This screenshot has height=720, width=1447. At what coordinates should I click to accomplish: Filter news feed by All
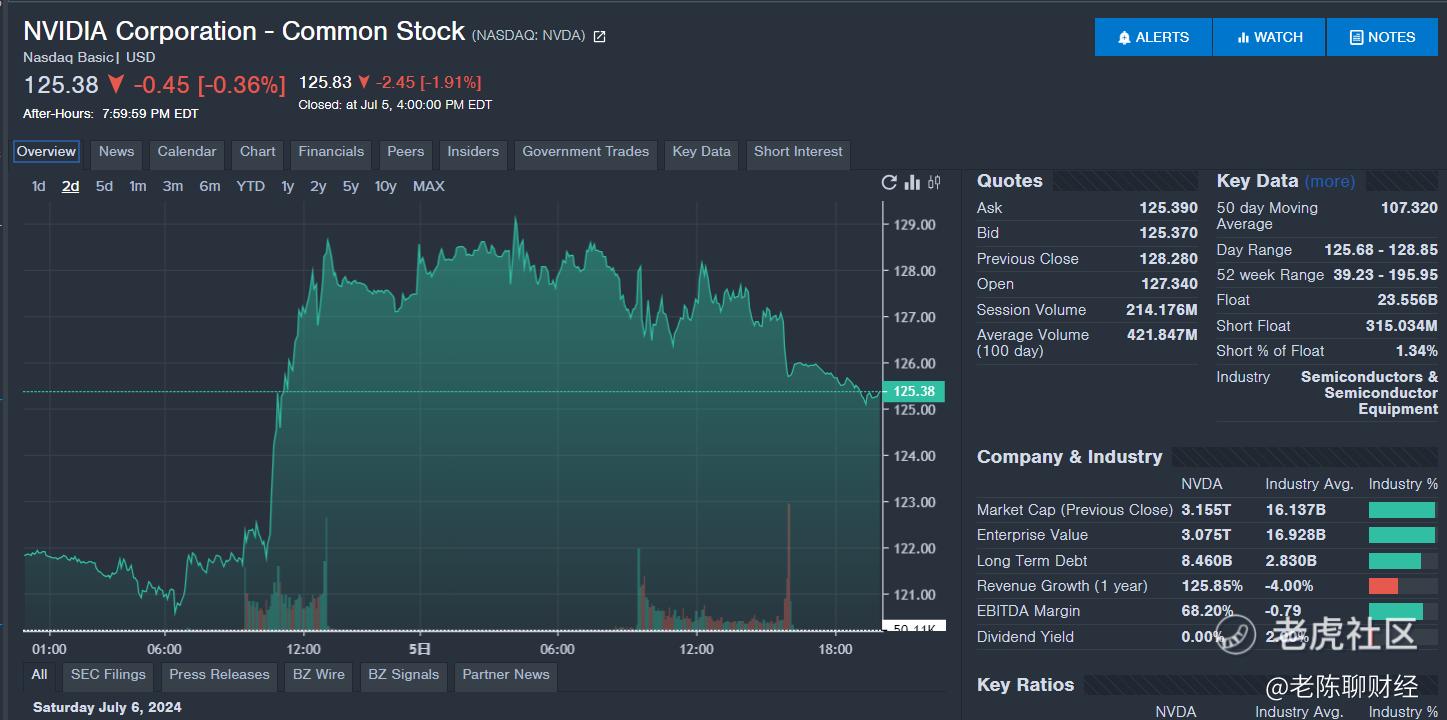pos(39,675)
